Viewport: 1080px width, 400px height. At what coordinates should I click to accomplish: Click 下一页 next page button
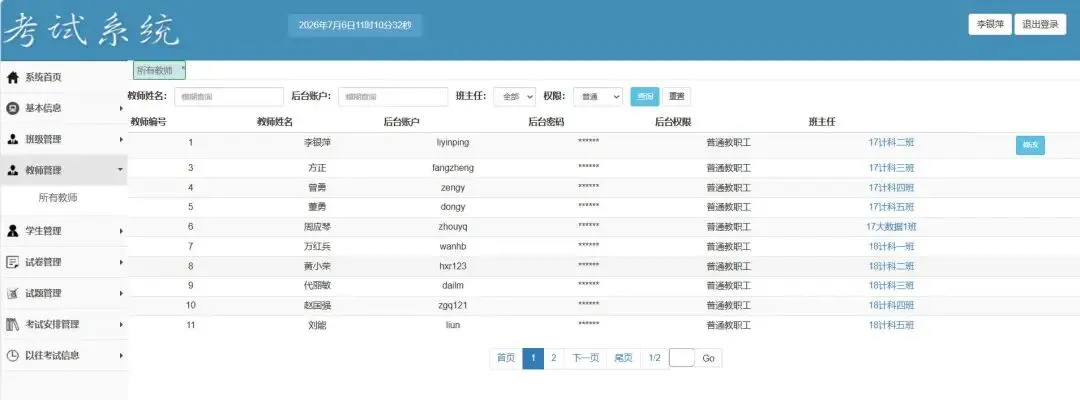click(x=585, y=358)
